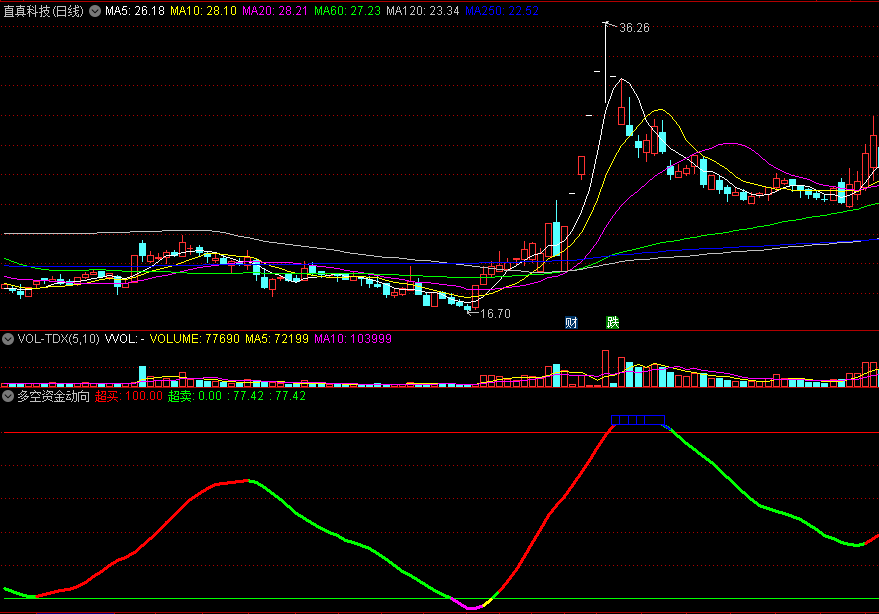
Task: Click the 16.70 low price label
Action: click(496, 314)
